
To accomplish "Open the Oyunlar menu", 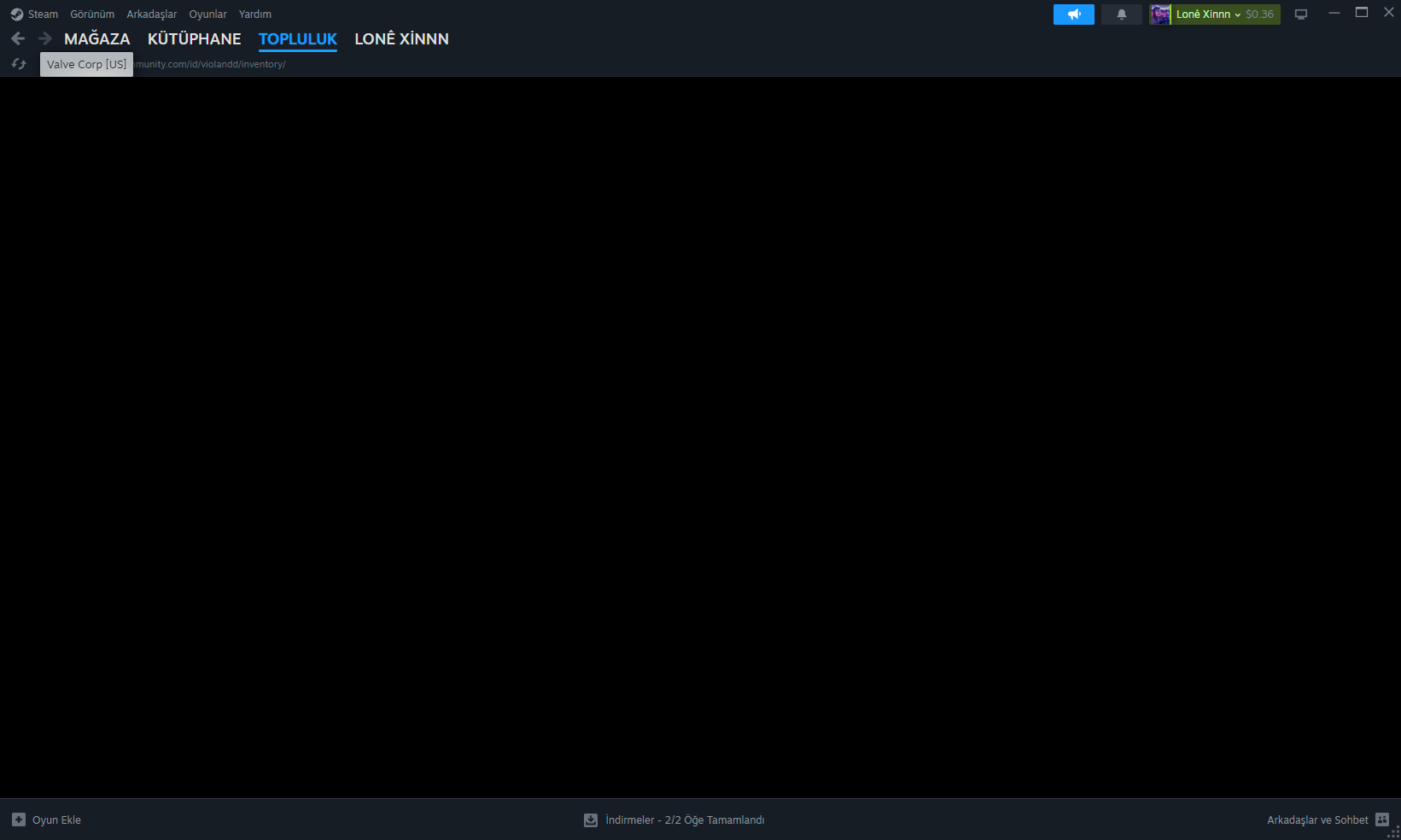I will [x=208, y=15].
